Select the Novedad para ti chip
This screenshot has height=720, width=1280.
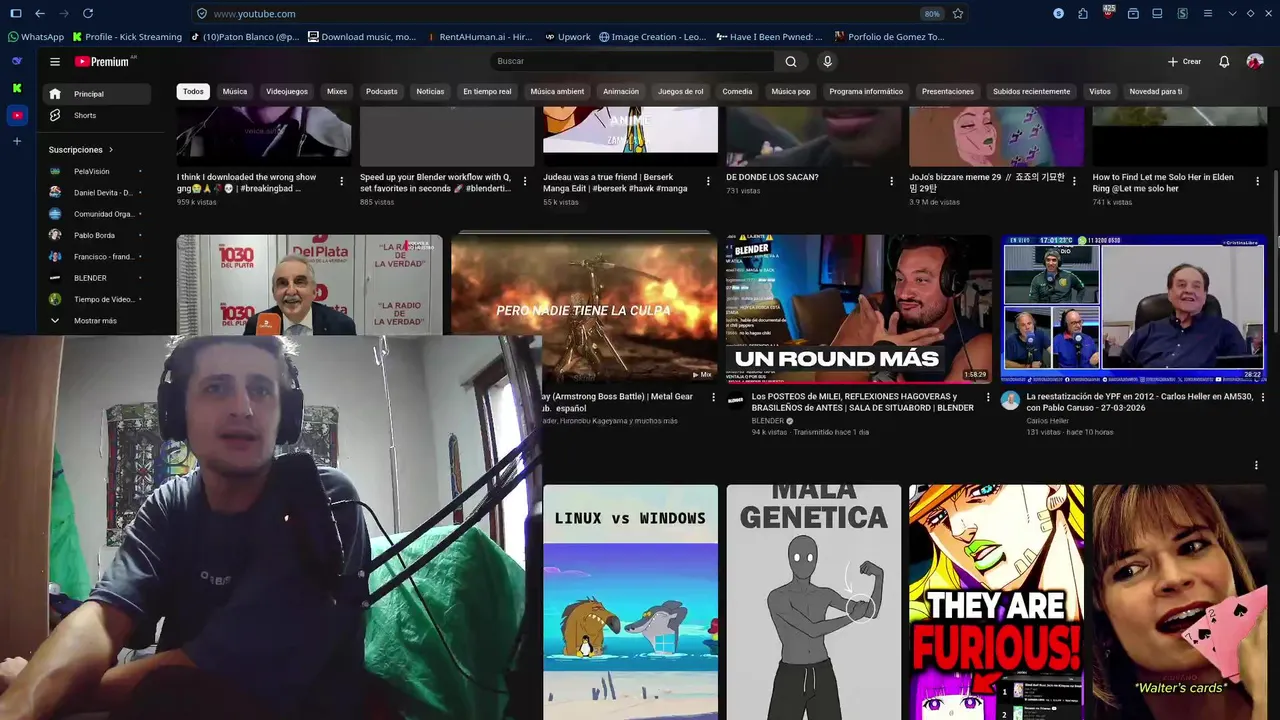pyautogui.click(x=1155, y=92)
